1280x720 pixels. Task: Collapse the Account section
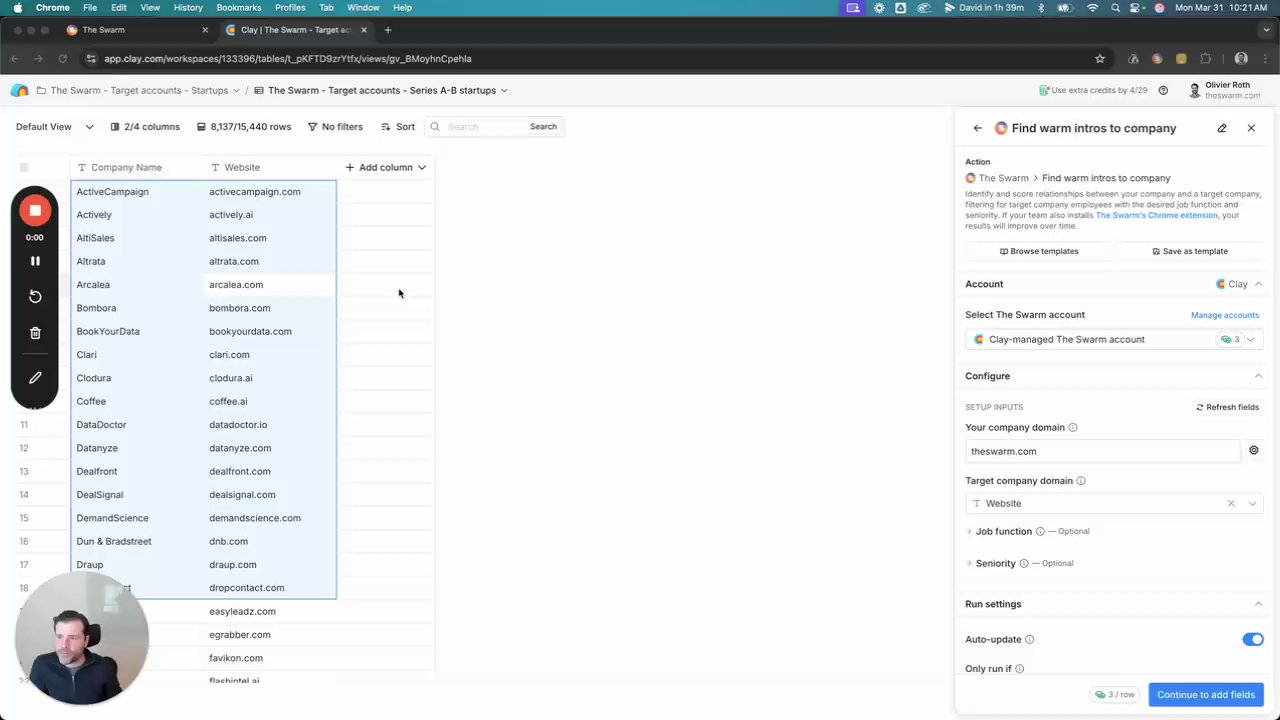tap(1258, 284)
